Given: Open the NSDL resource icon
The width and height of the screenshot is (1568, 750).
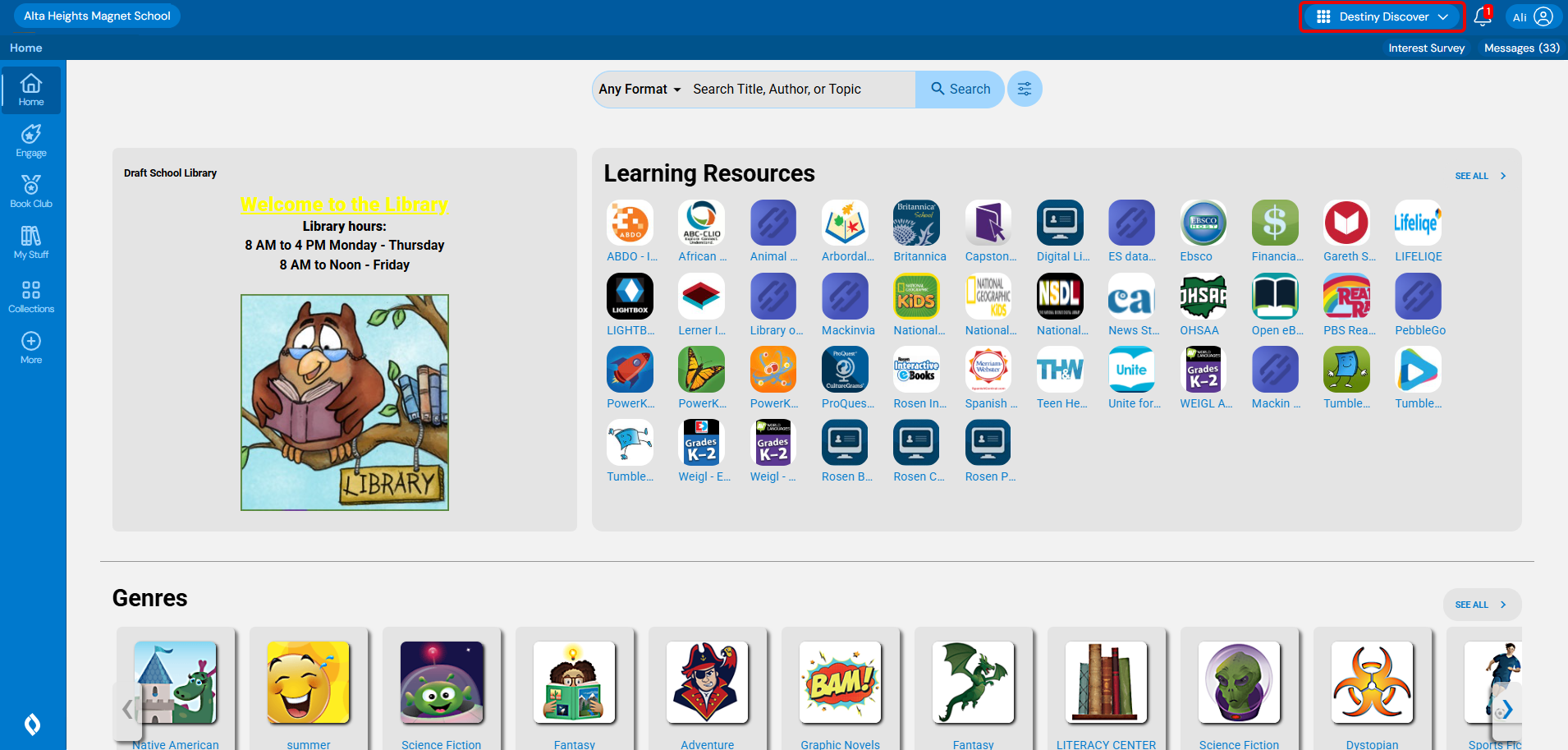Looking at the screenshot, I should [1060, 297].
